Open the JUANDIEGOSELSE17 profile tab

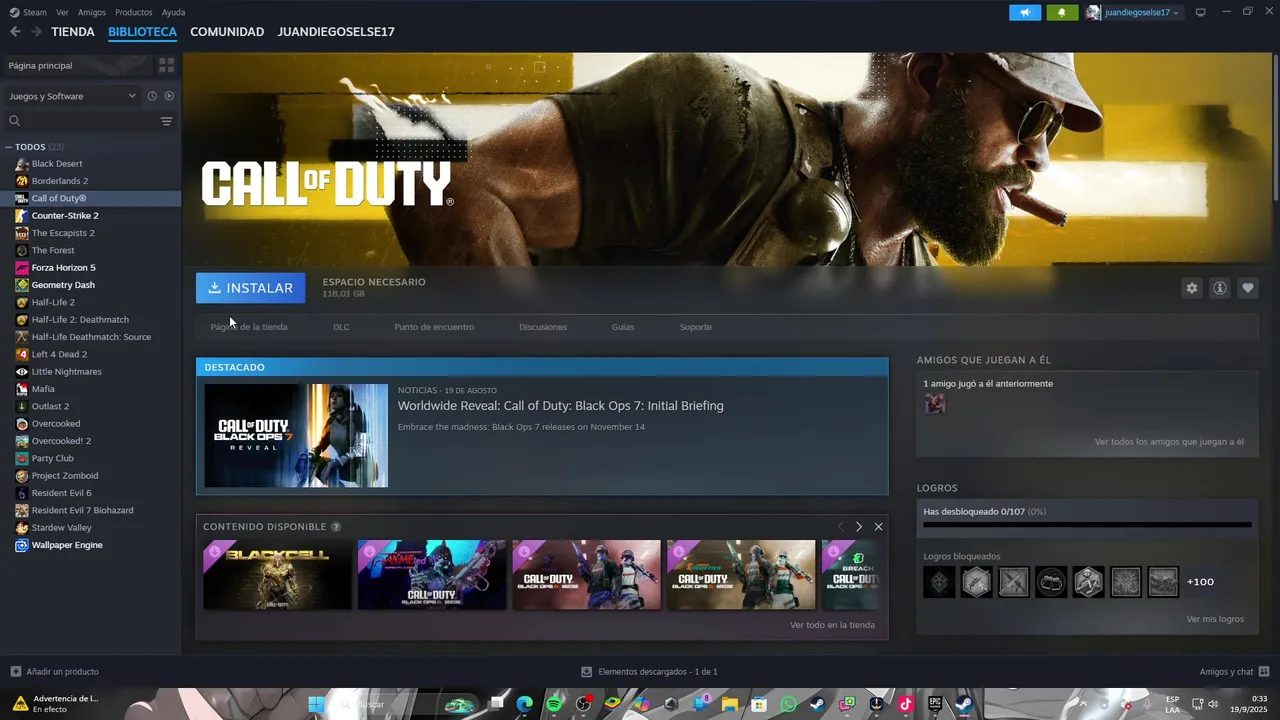point(336,32)
